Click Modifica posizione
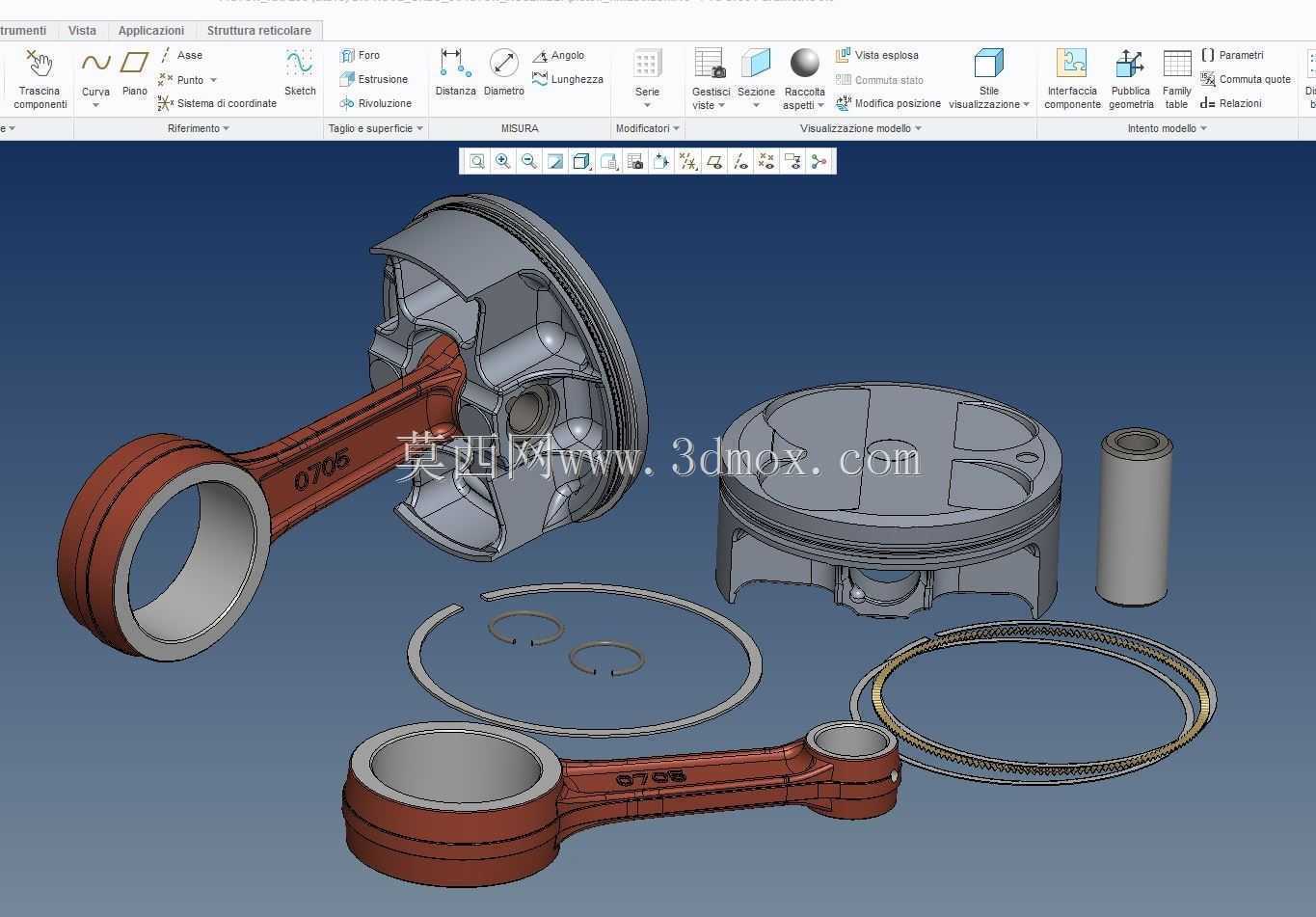This screenshot has height=917, width=1316. pos(888,103)
